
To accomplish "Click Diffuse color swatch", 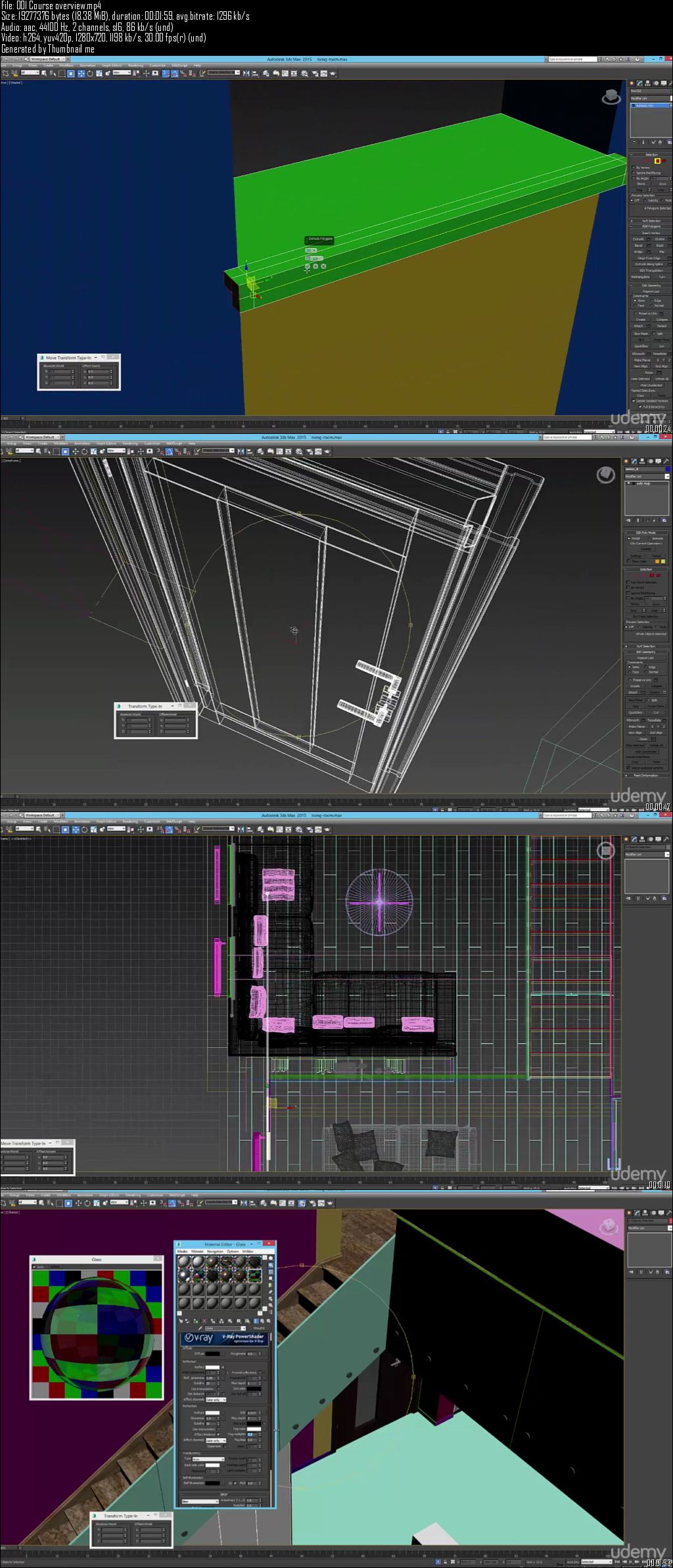I will [x=212, y=1354].
